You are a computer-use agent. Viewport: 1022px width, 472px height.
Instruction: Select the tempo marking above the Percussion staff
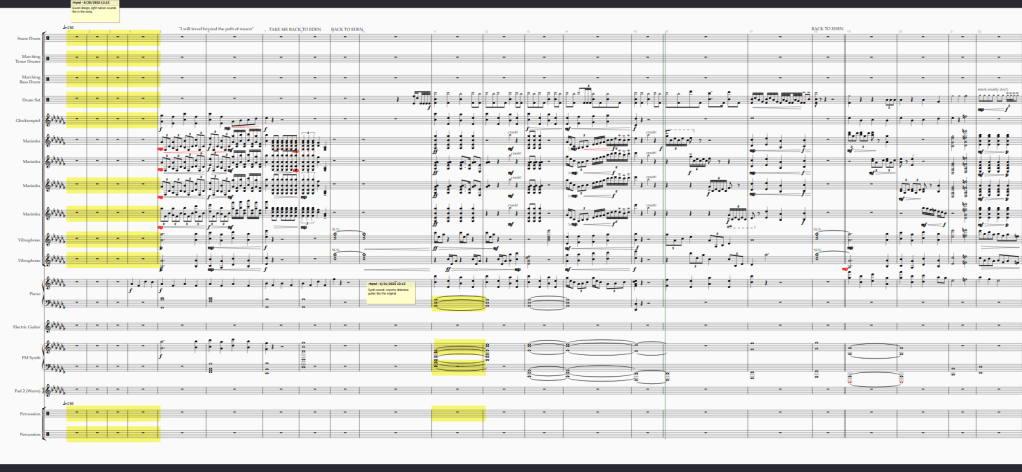click(68, 402)
